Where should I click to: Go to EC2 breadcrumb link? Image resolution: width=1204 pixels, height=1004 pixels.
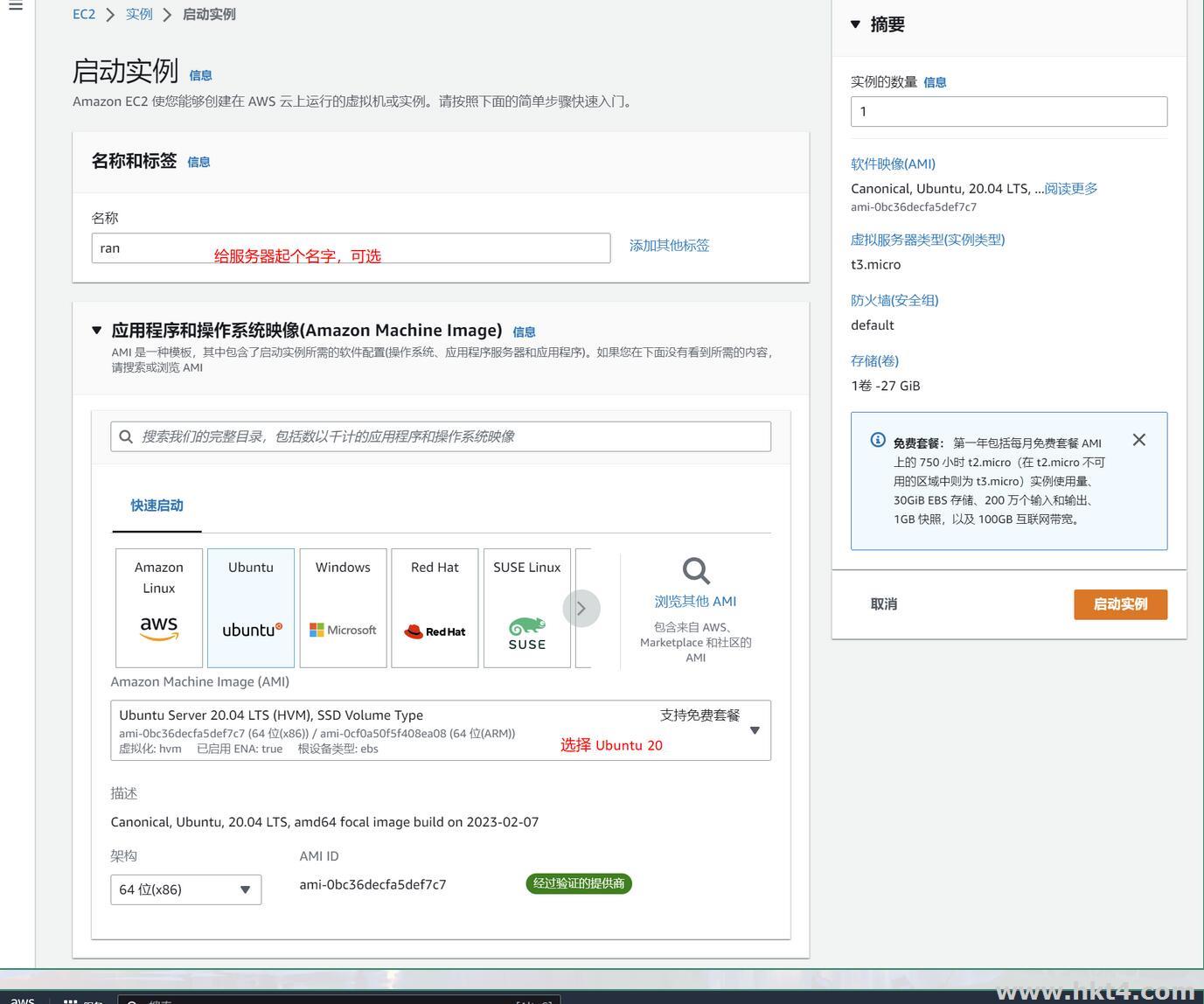[x=84, y=14]
